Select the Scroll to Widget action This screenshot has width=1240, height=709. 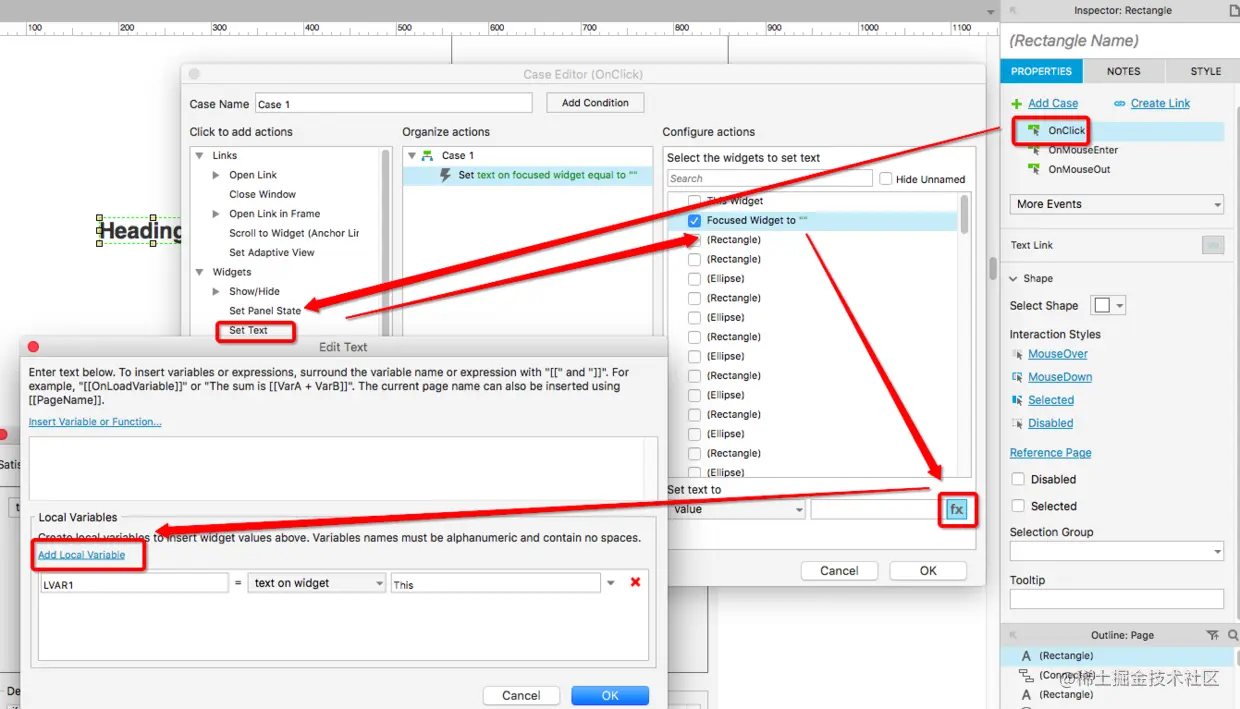(x=294, y=233)
